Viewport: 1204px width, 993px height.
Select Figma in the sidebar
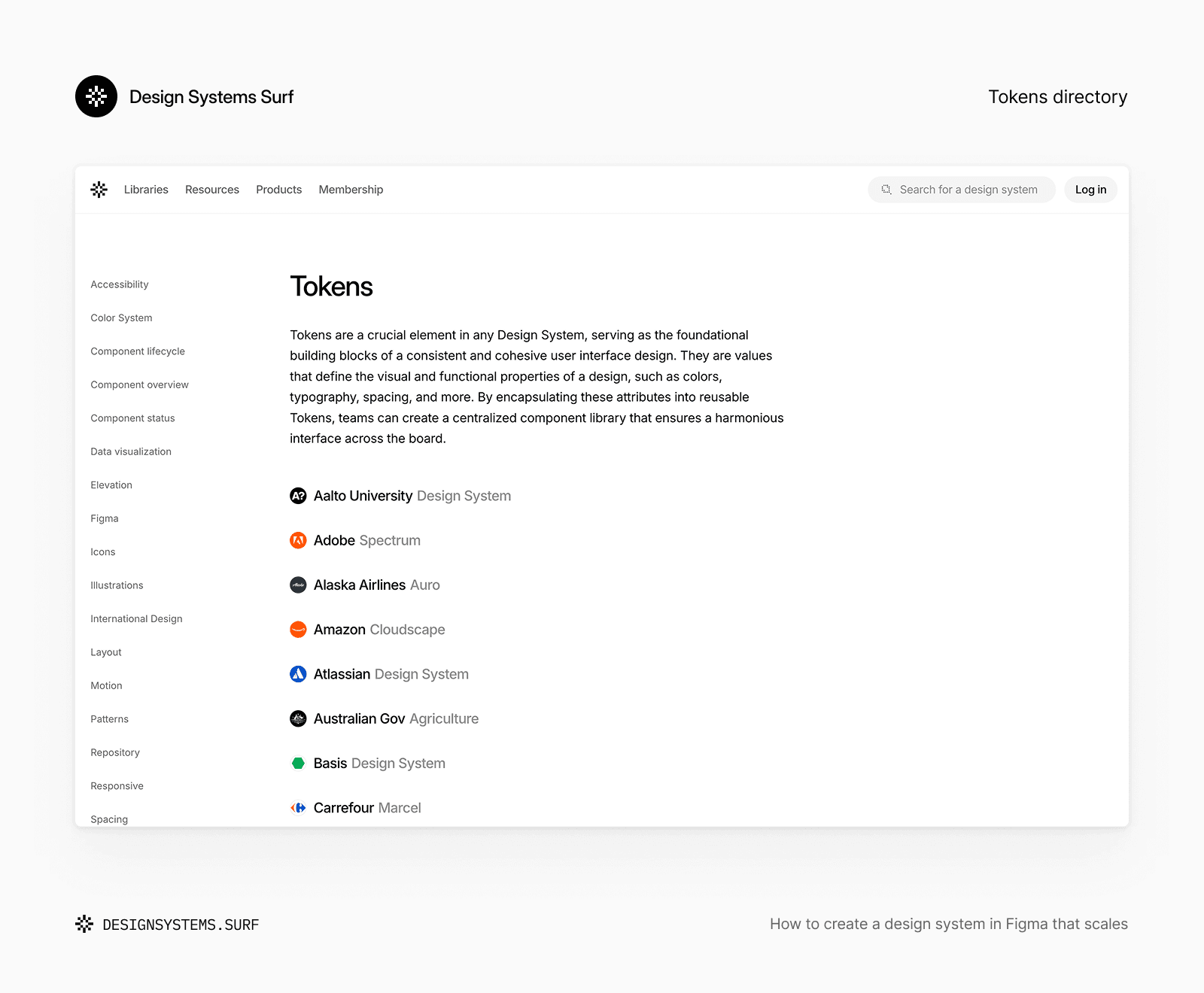pos(105,518)
